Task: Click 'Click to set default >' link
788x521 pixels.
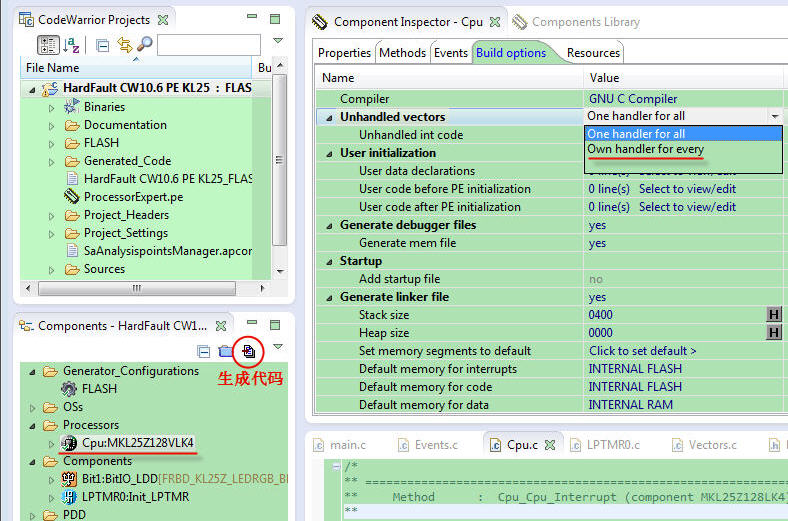Action: (642, 351)
